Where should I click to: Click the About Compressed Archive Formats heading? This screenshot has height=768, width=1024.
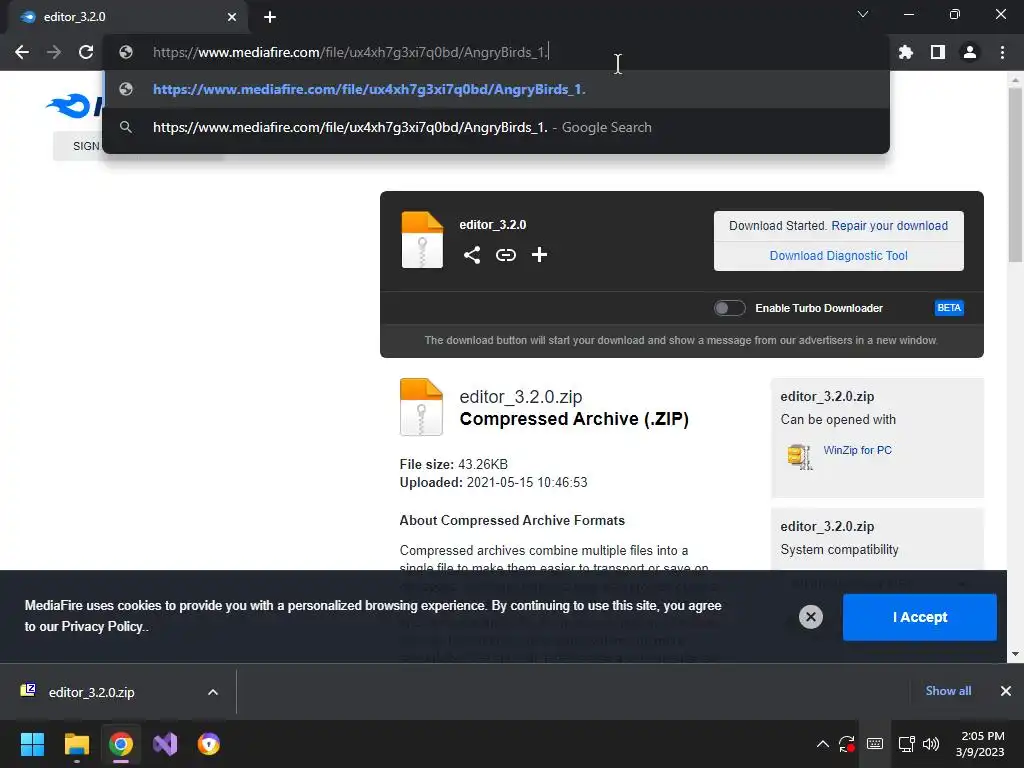point(512,520)
